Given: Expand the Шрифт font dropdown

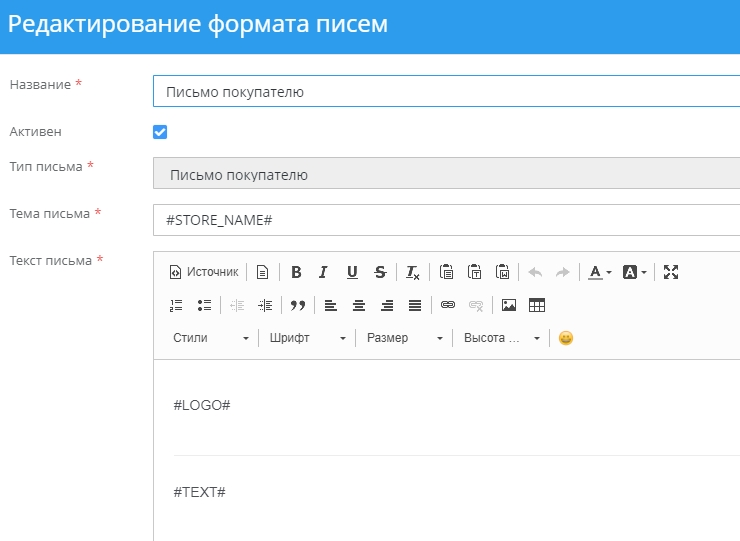Looking at the screenshot, I should (307, 338).
